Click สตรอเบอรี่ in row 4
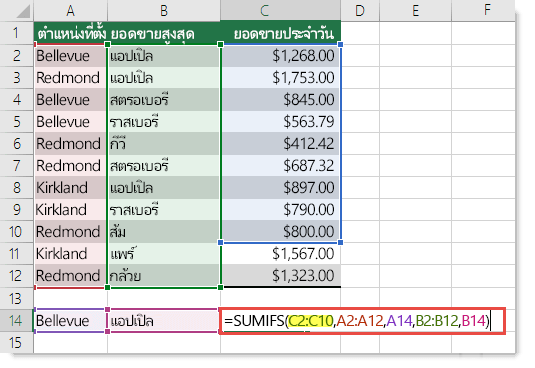Viewport: 535px width, 368px height. tap(164, 100)
